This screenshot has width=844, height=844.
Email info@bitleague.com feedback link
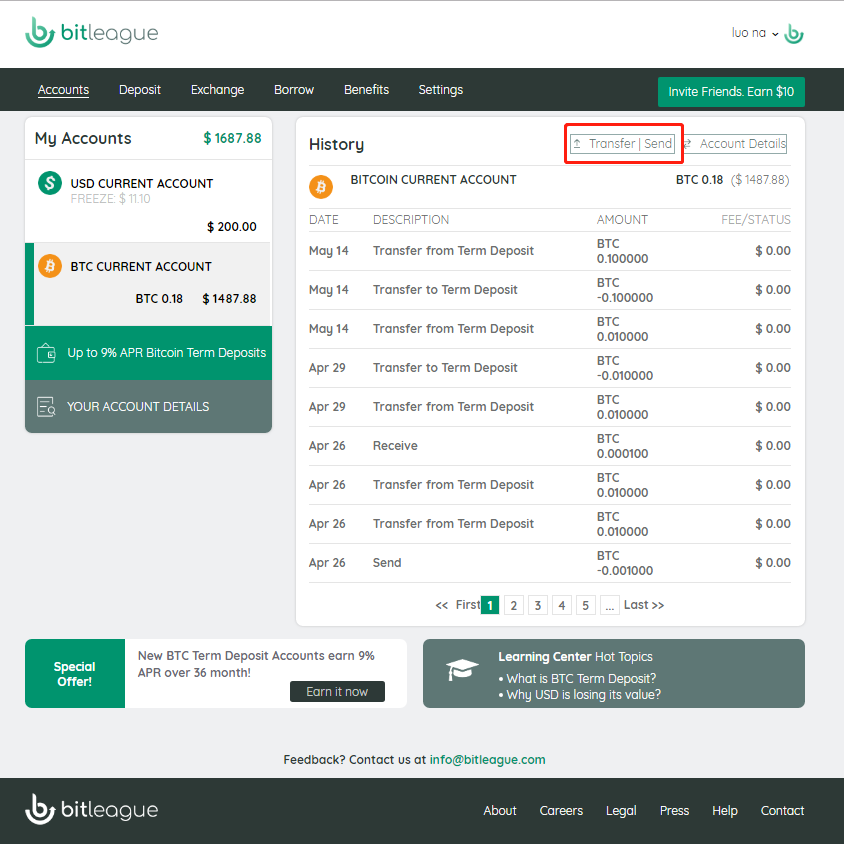[487, 759]
